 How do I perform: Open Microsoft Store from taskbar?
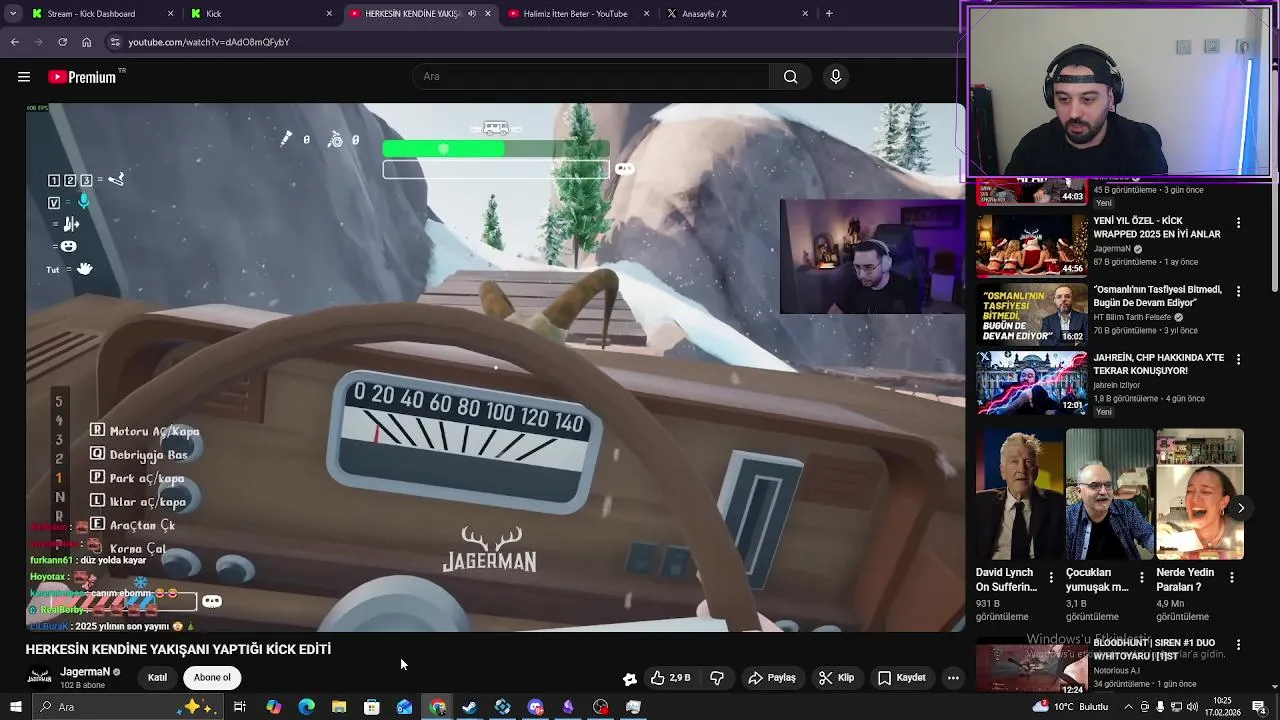372,707
